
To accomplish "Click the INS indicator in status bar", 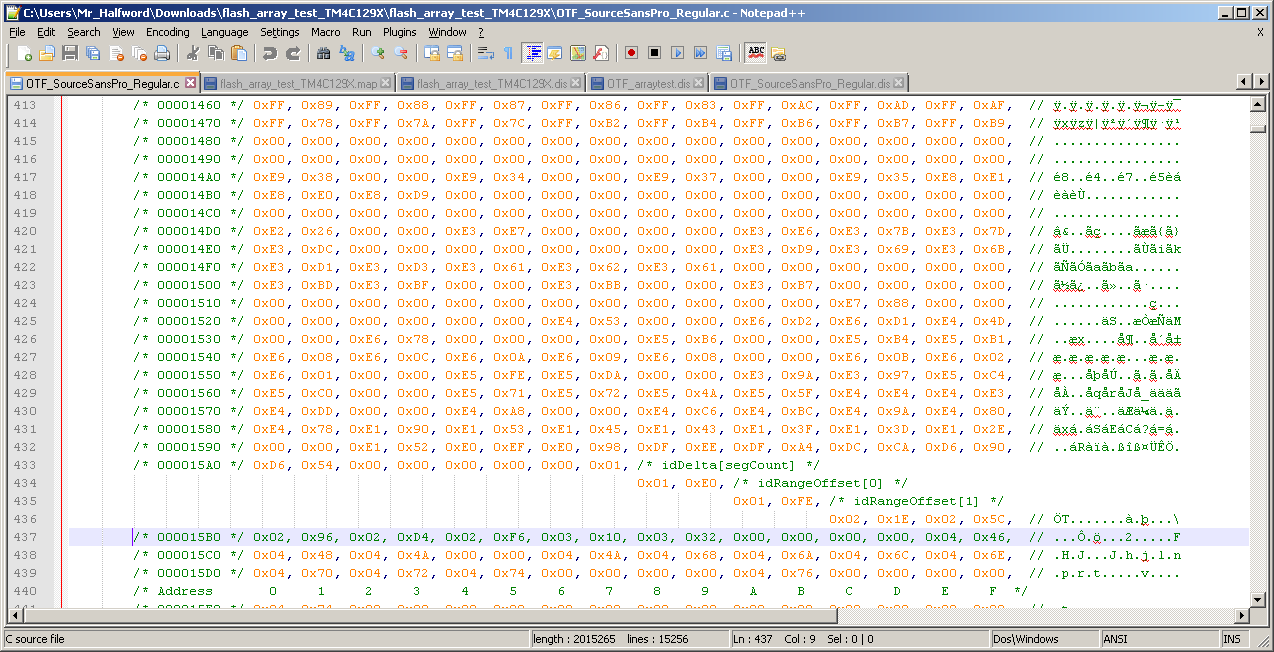I will (1231, 639).
